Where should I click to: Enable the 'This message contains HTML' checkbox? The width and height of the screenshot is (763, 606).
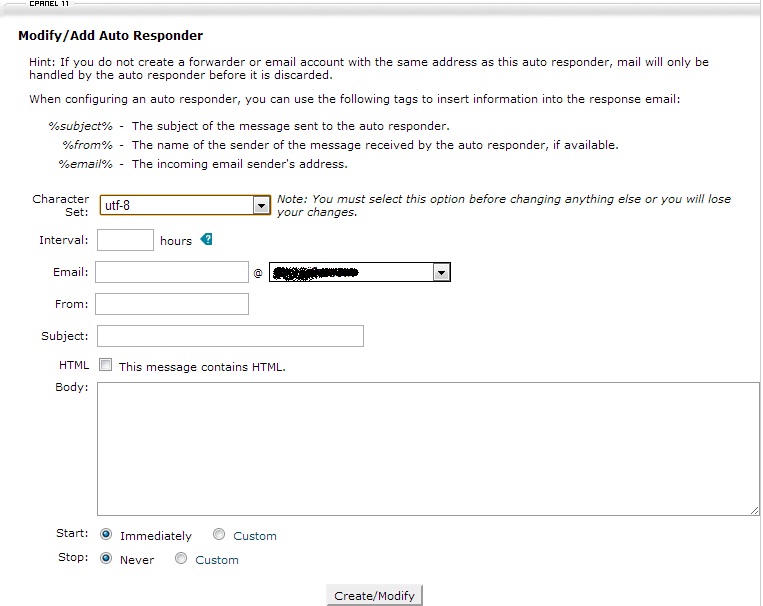coord(106,366)
